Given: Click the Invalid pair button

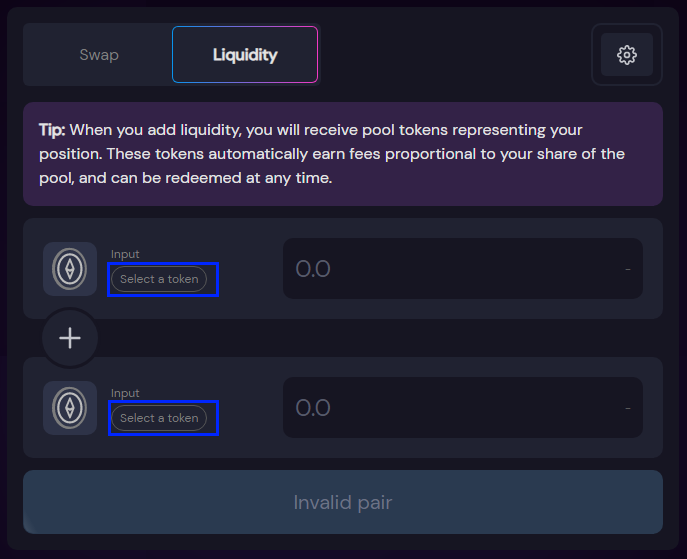Looking at the screenshot, I should [x=343, y=502].
